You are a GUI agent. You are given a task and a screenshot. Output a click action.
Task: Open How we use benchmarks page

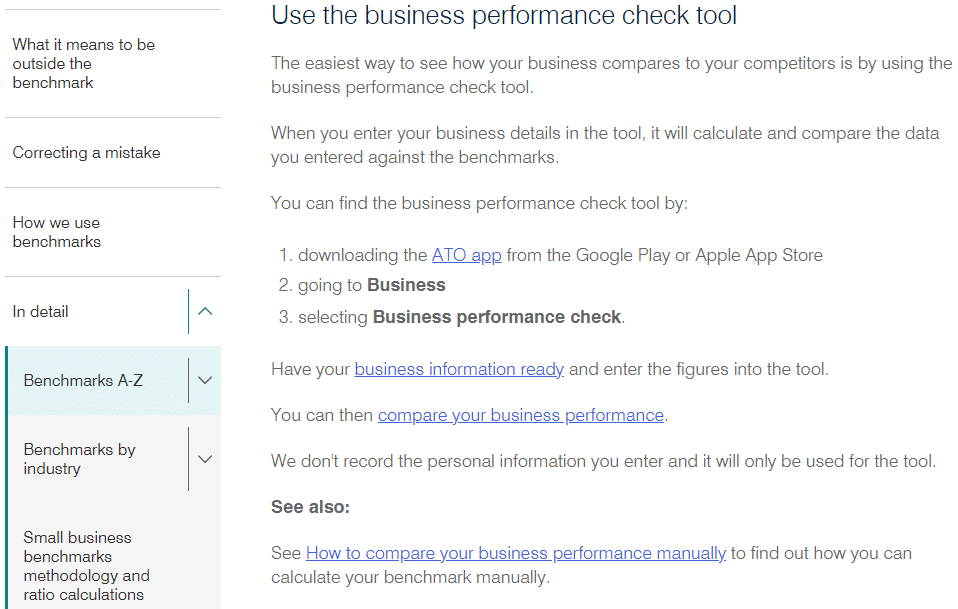pyautogui.click(x=57, y=232)
